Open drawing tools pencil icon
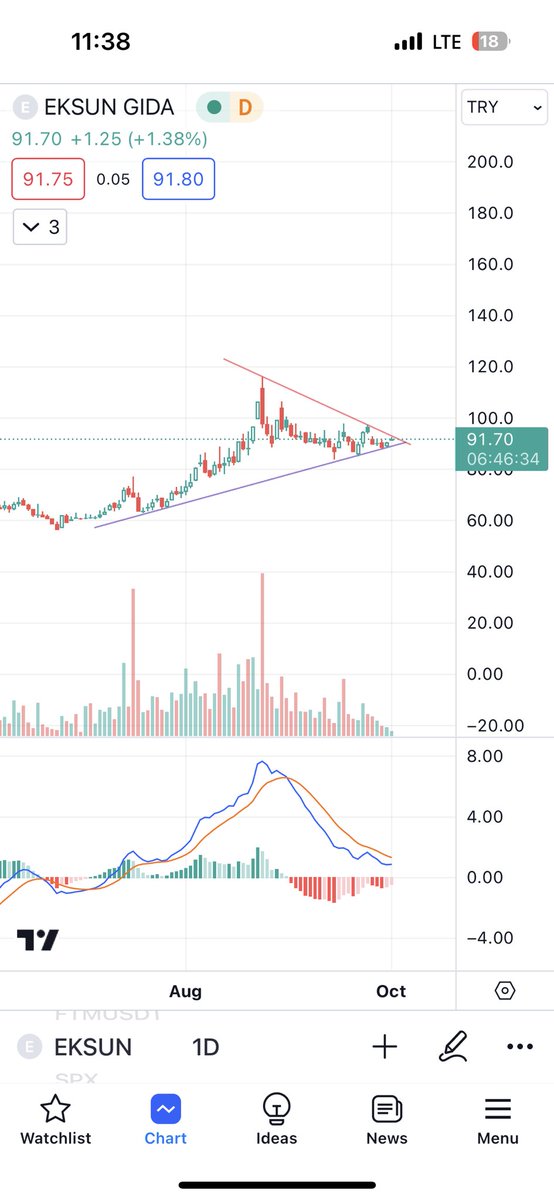 point(453,1047)
